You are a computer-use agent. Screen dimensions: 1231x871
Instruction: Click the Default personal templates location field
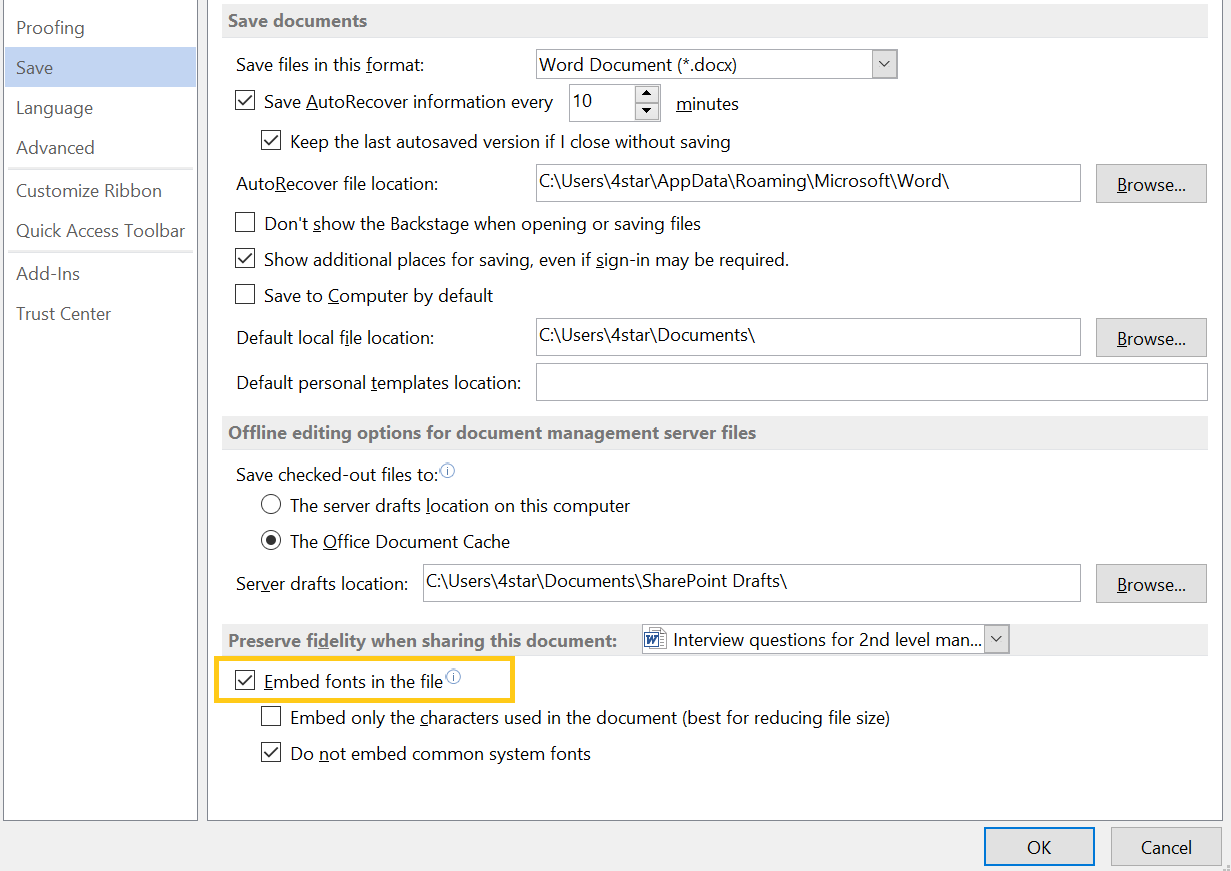click(x=871, y=382)
